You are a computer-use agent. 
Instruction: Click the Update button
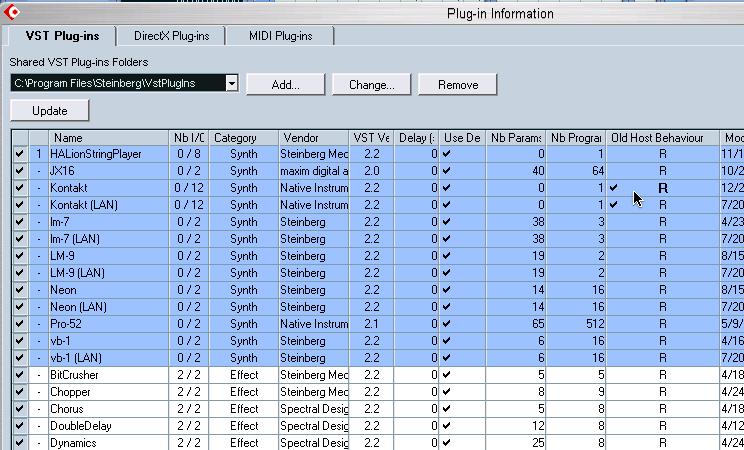(x=49, y=111)
